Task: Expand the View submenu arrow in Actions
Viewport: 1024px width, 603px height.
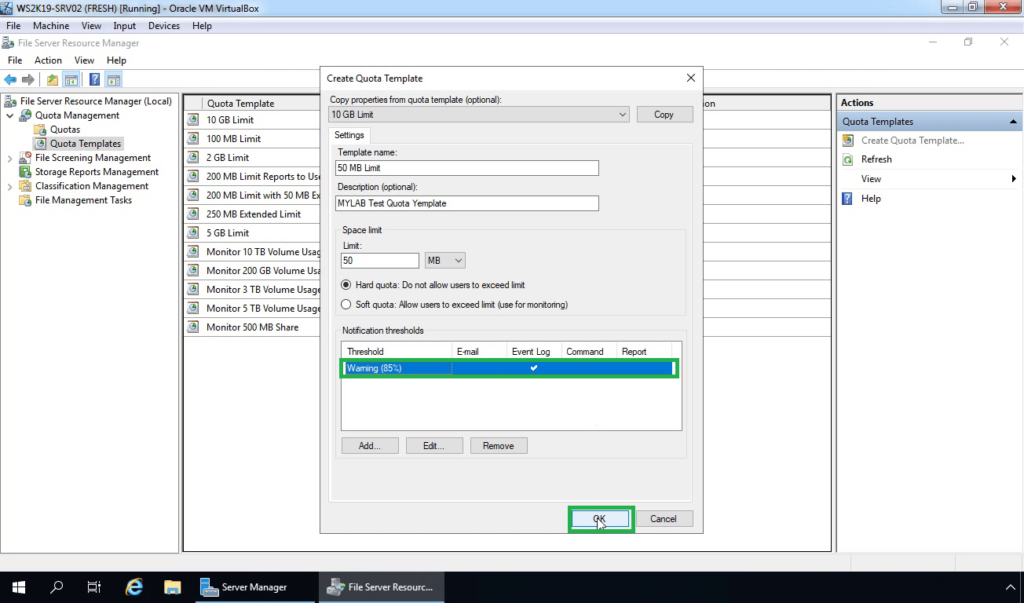Action: pos(1014,179)
